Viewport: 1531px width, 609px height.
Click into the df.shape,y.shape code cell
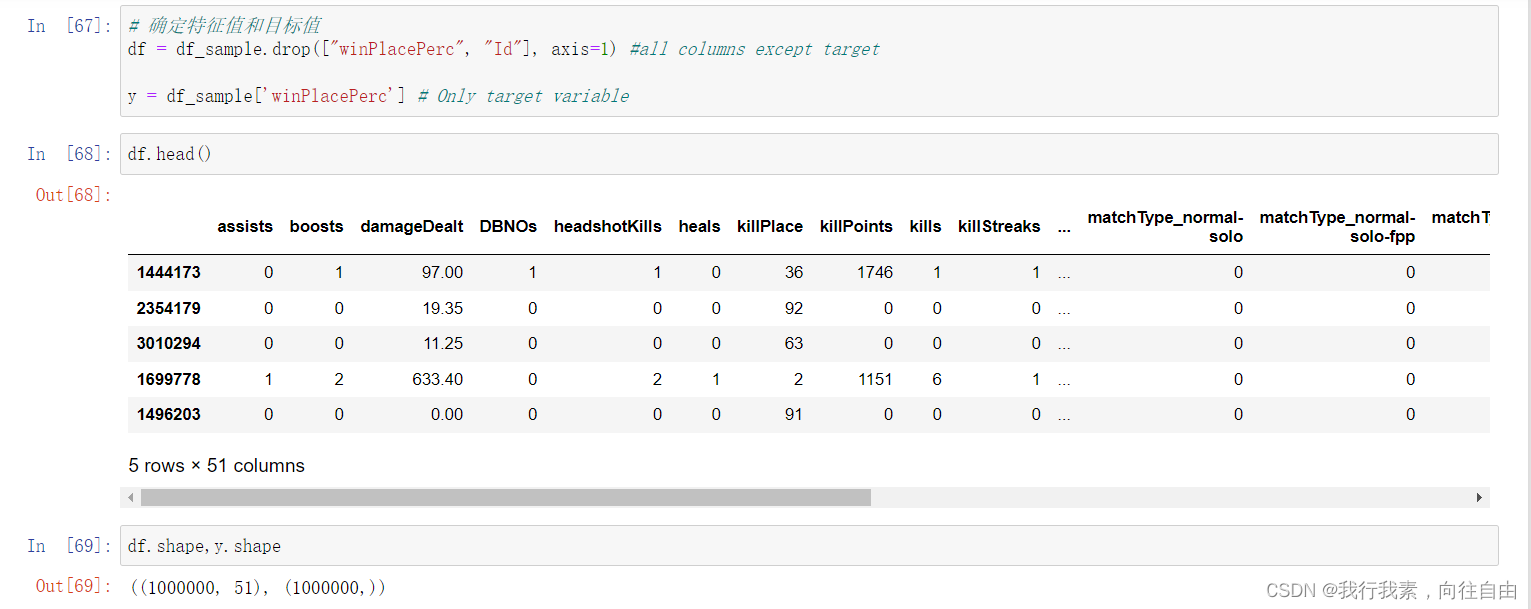(x=809, y=546)
